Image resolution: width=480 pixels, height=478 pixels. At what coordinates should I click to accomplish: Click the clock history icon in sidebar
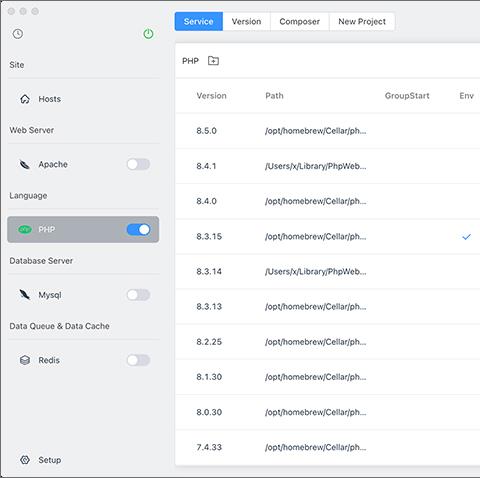point(18,34)
